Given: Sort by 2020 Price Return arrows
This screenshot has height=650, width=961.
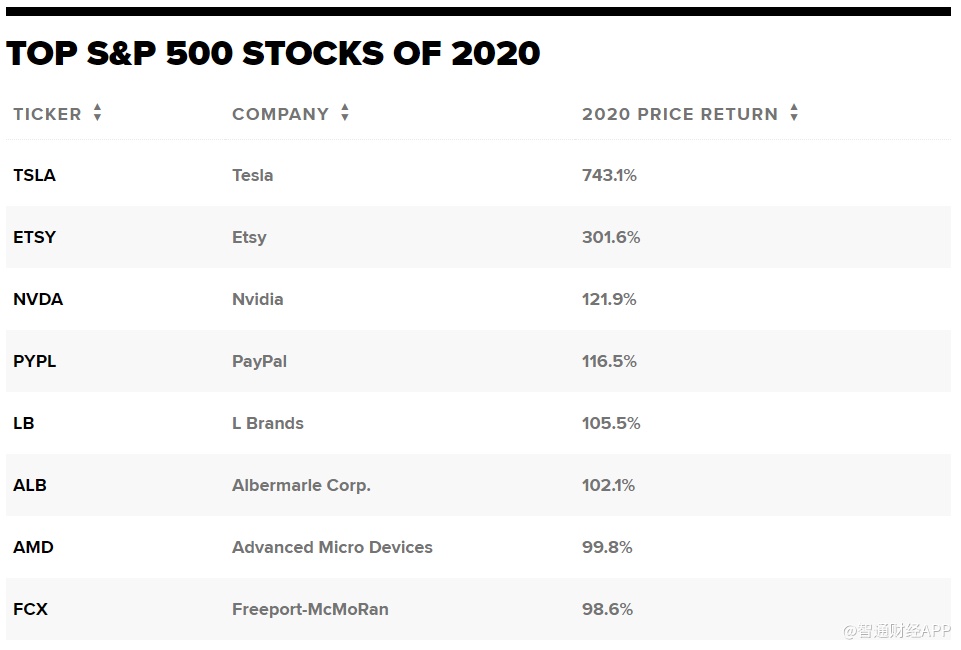Looking at the screenshot, I should (794, 113).
